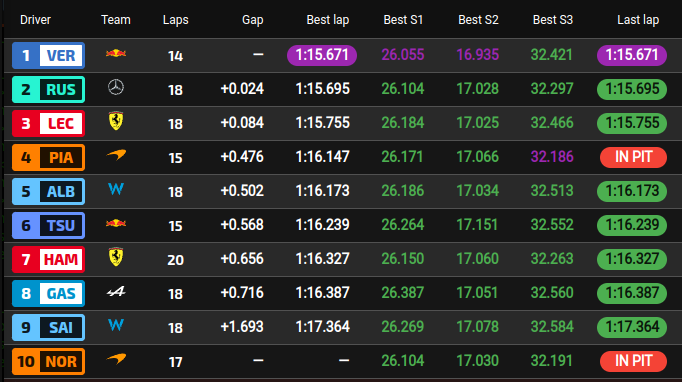Click the McLaren logo in PIA row
The image size is (682, 382).
[116, 155]
